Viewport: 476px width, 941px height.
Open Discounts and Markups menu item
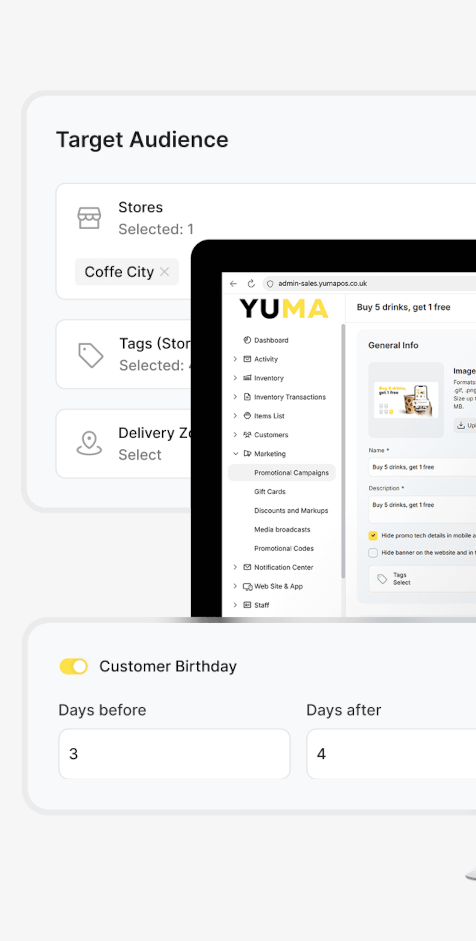[x=291, y=511]
